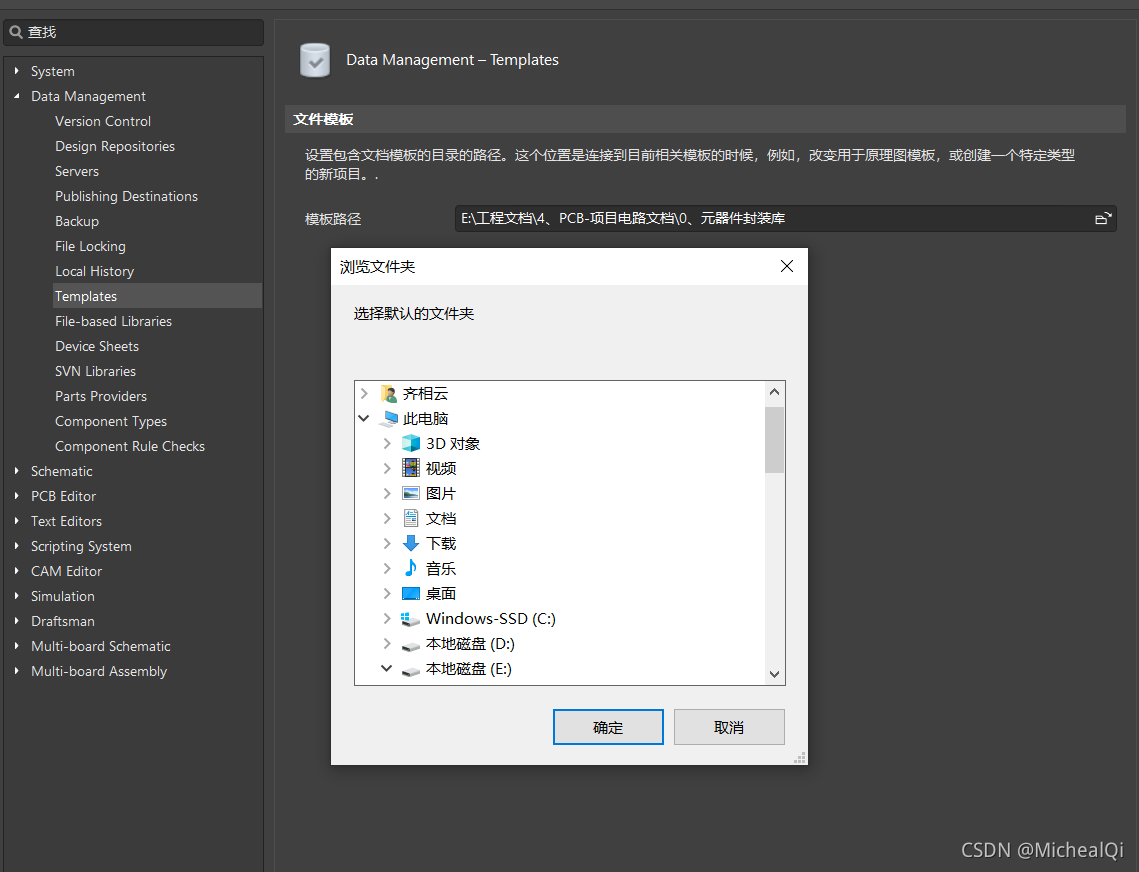1139x872 pixels.
Task: Collapse the 本地磁盘 (E:) tree node
Action: tap(387, 669)
